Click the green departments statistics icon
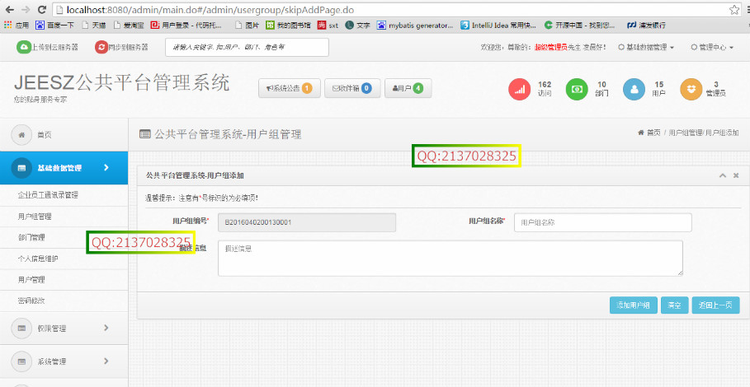750x387 pixels. [577, 89]
